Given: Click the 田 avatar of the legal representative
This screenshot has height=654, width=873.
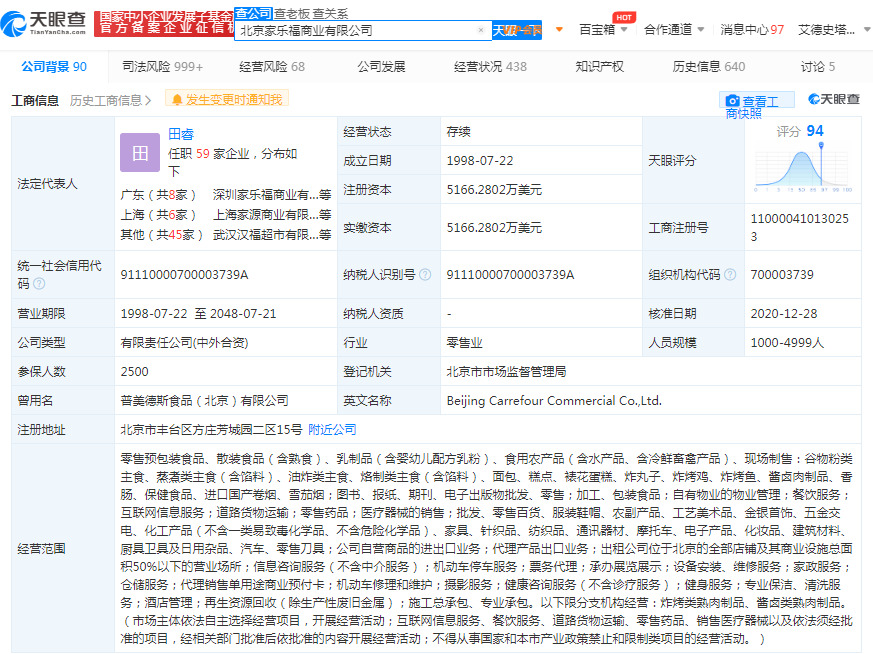Looking at the screenshot, I should point(140,153).
